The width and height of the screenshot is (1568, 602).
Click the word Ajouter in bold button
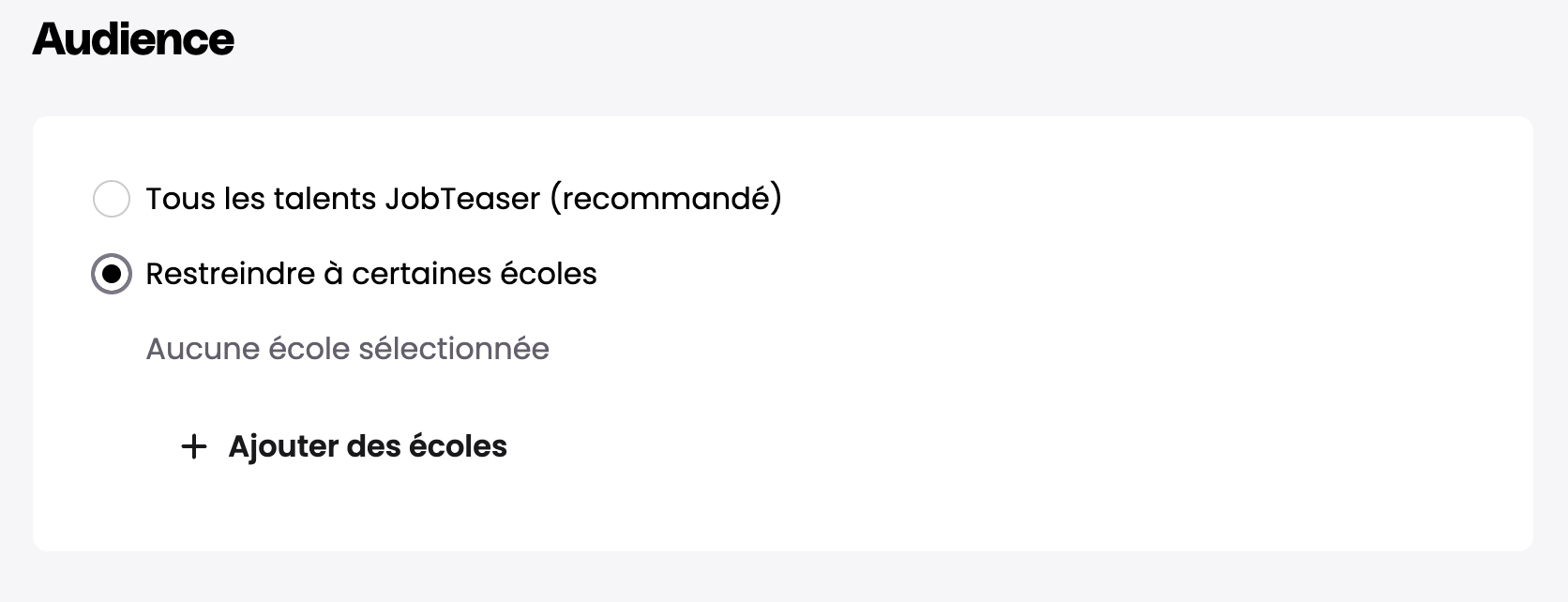coord(282,446)
